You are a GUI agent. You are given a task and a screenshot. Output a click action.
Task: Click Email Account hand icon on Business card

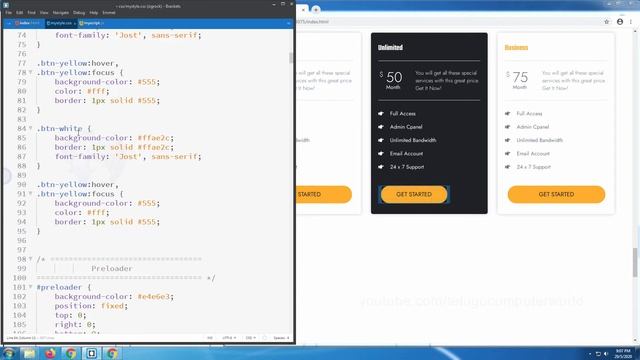pos(507,153)
